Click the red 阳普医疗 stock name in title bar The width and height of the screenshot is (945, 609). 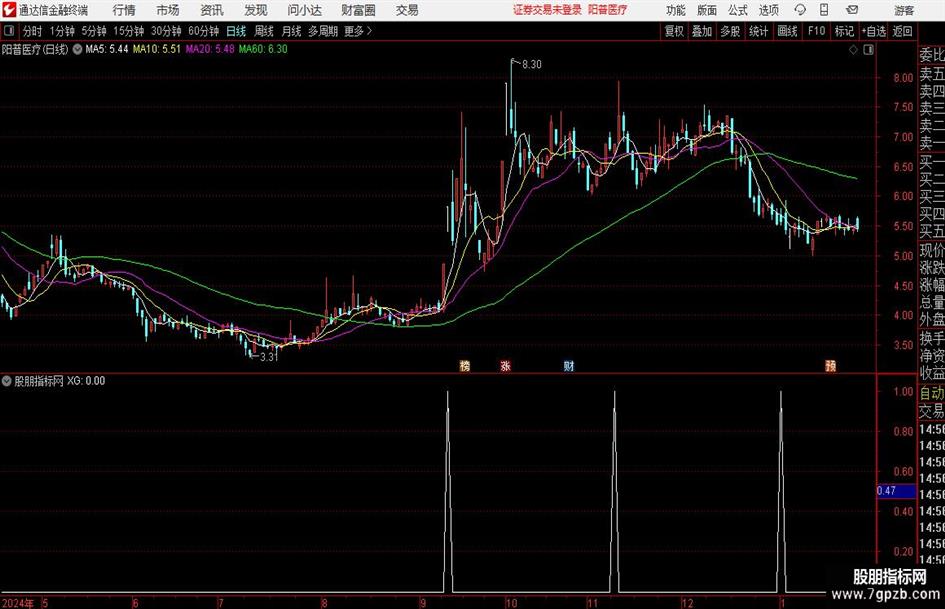pos(608,10)
